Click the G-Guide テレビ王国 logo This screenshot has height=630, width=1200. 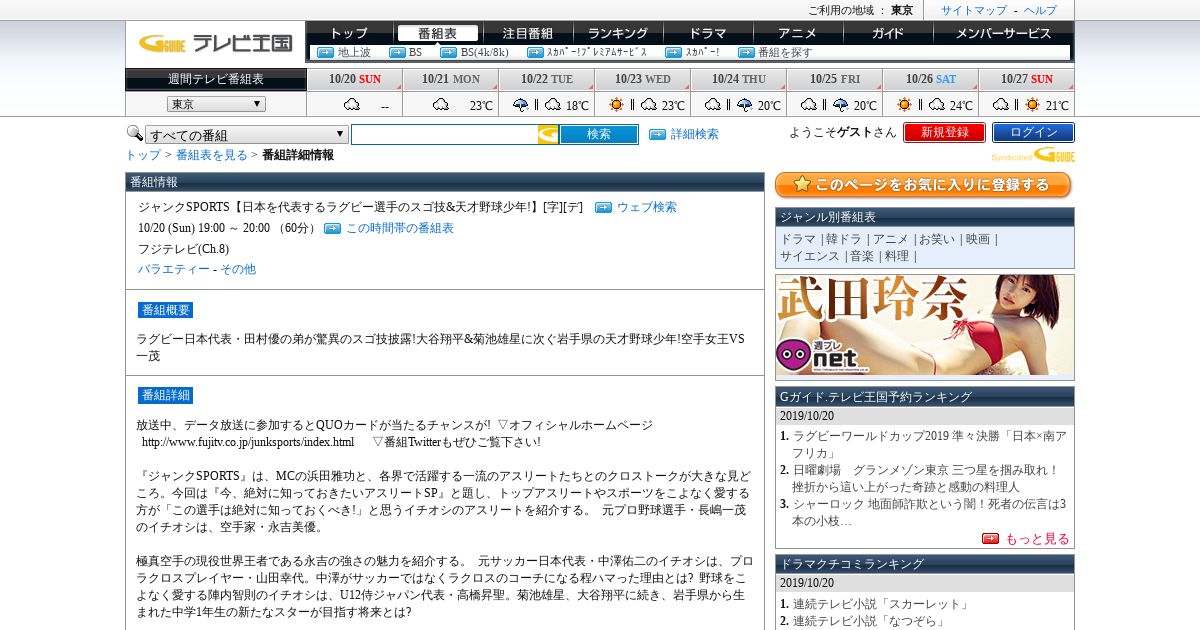coord(215,43)
